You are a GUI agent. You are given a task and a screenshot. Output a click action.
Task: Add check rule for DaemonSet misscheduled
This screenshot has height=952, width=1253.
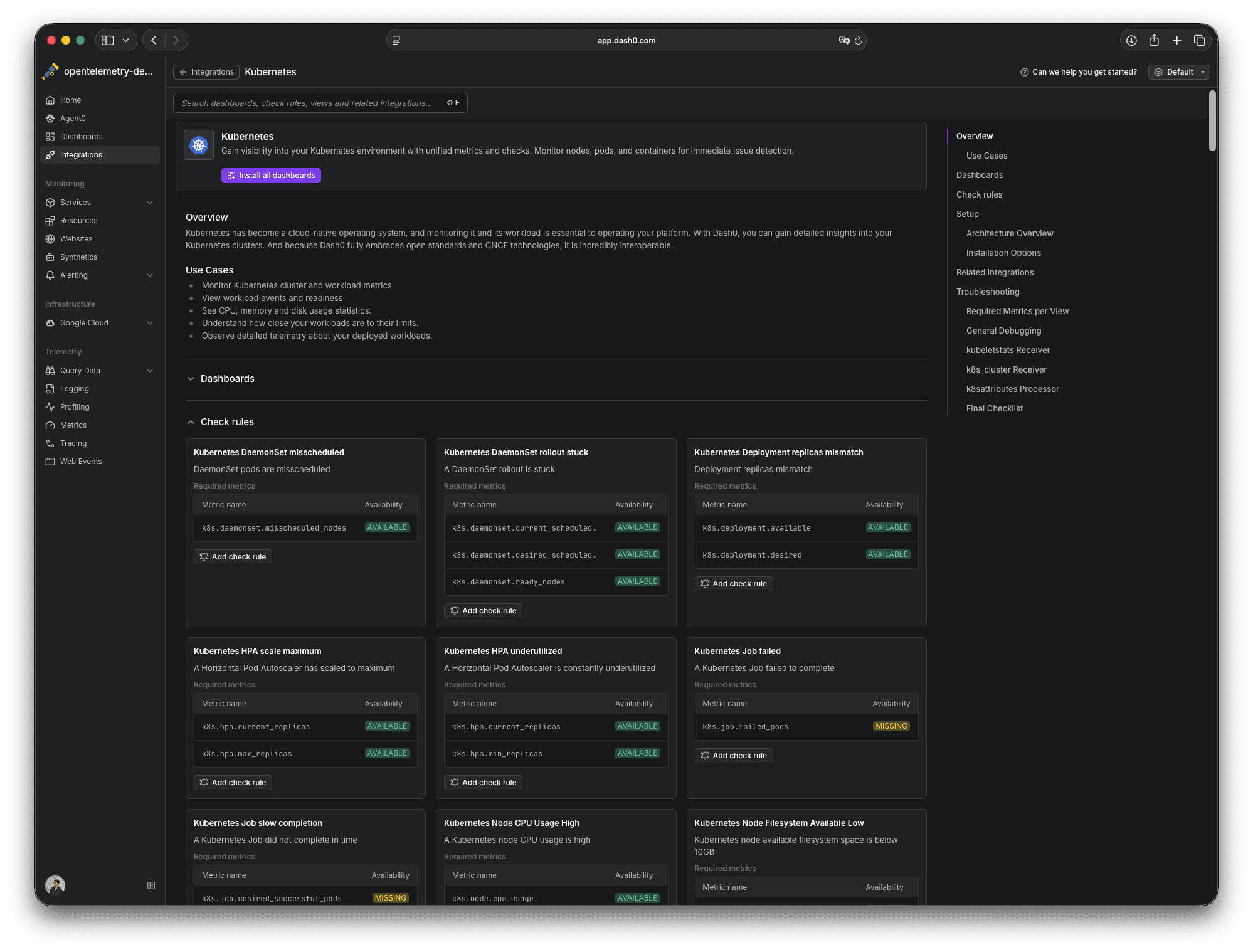[x=233, y=557]
